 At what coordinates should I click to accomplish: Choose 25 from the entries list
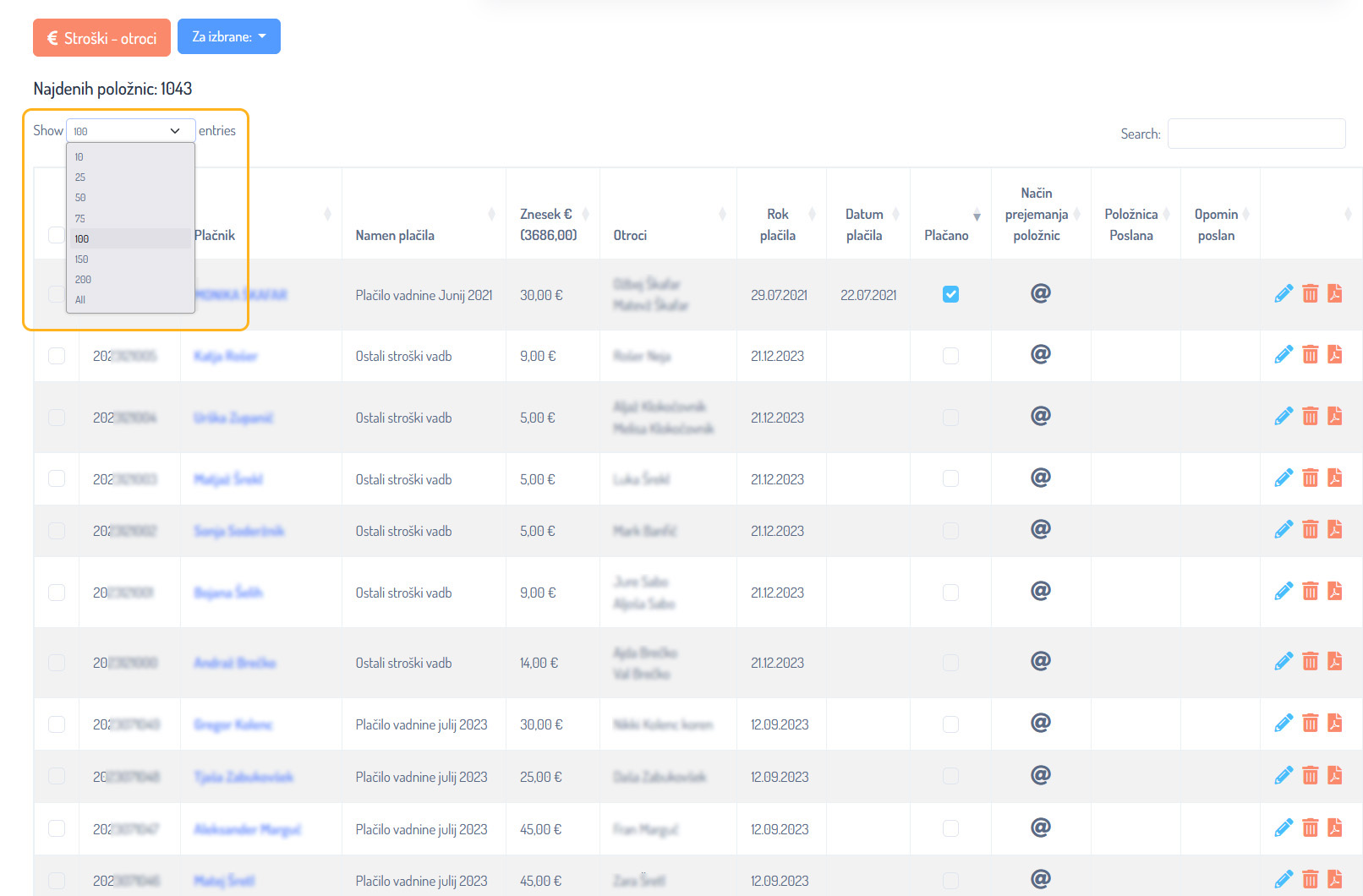coord(80,178)
